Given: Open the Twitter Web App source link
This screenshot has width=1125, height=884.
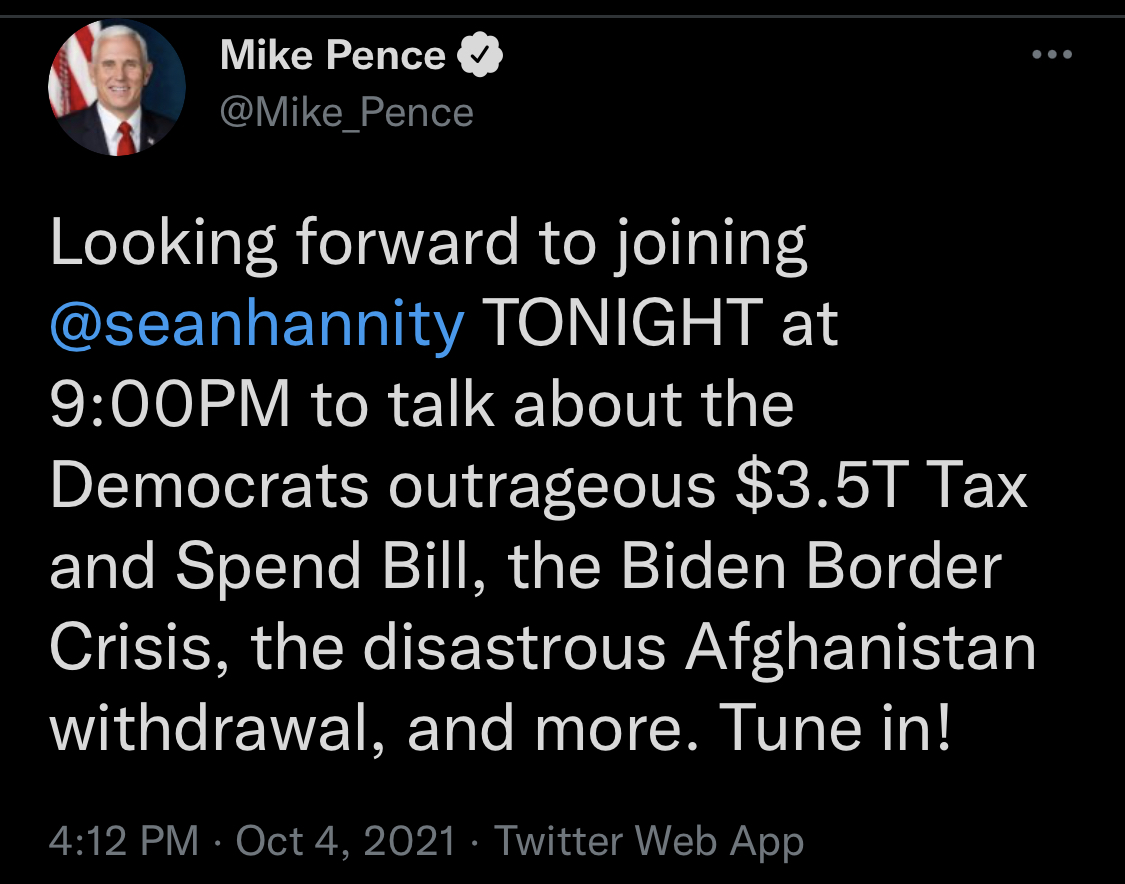Looking at the screenshot, I should [x=649, y=842].
